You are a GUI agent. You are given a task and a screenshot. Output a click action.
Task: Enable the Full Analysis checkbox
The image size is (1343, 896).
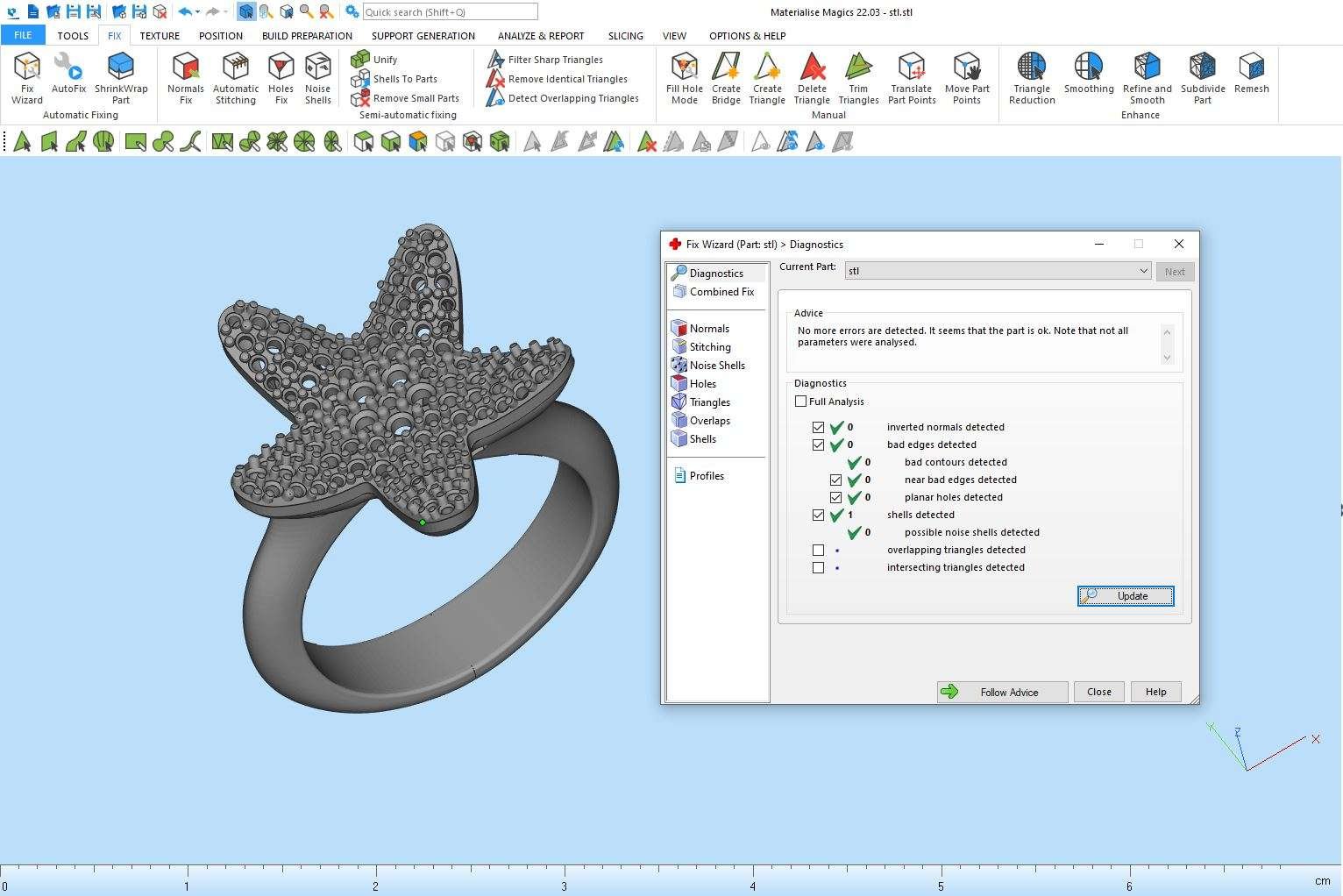coord(800,402)
